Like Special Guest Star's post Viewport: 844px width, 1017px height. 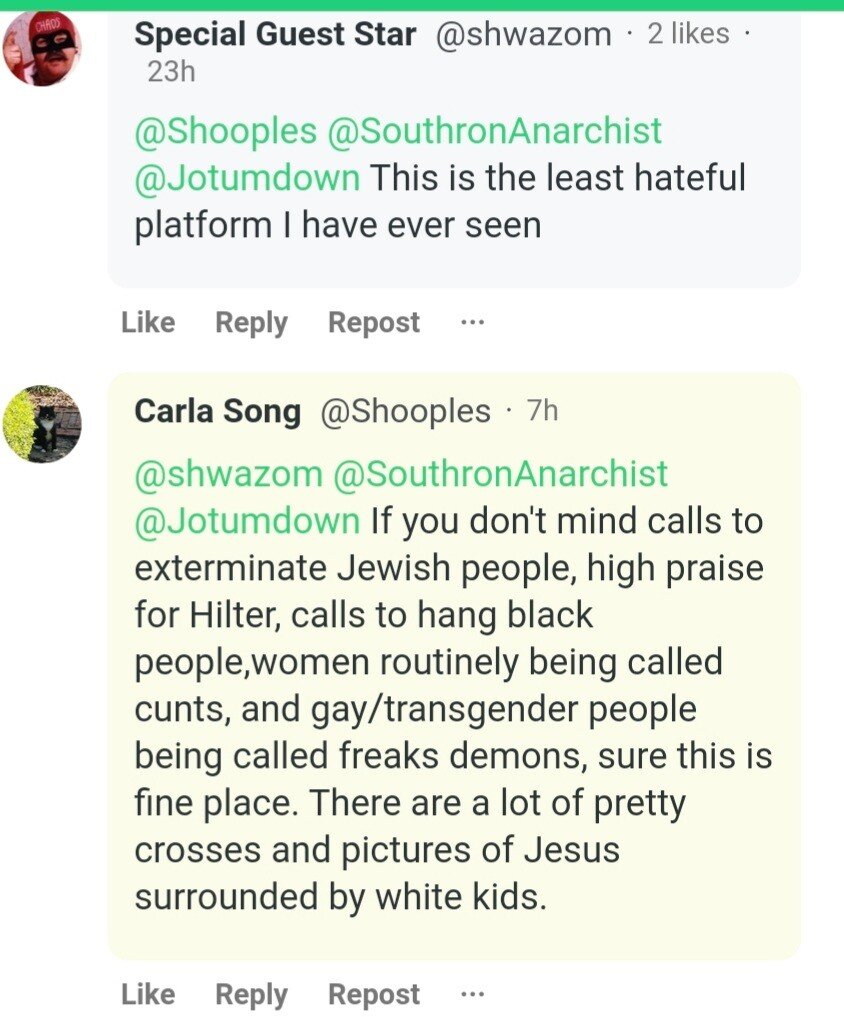(148, 323)
